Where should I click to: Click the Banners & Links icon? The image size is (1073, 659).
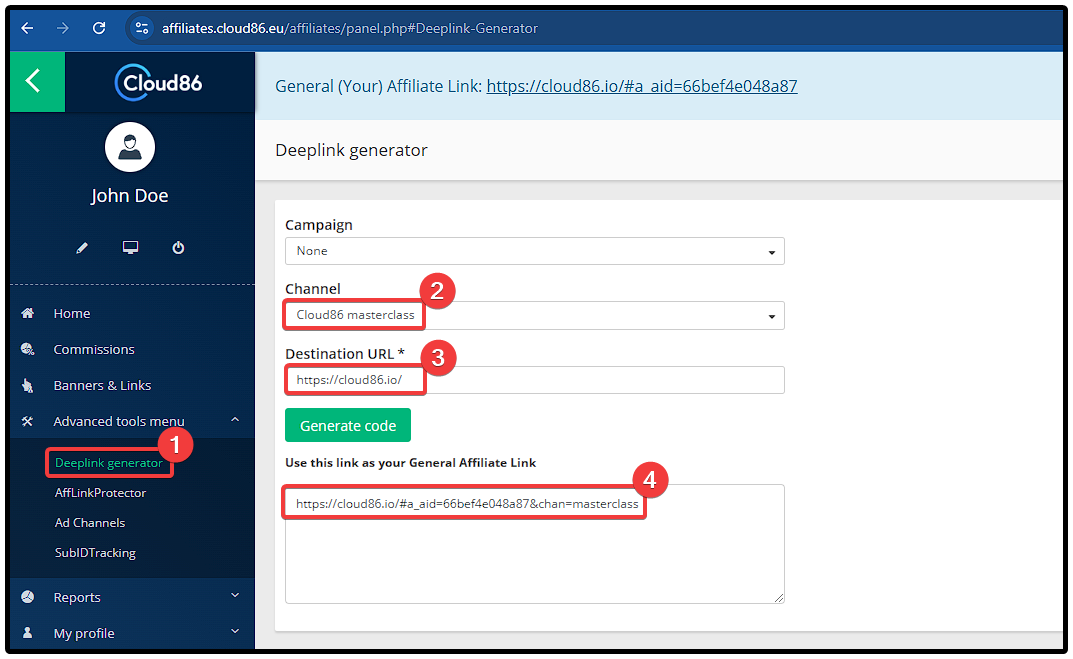[x=27, y=385]
